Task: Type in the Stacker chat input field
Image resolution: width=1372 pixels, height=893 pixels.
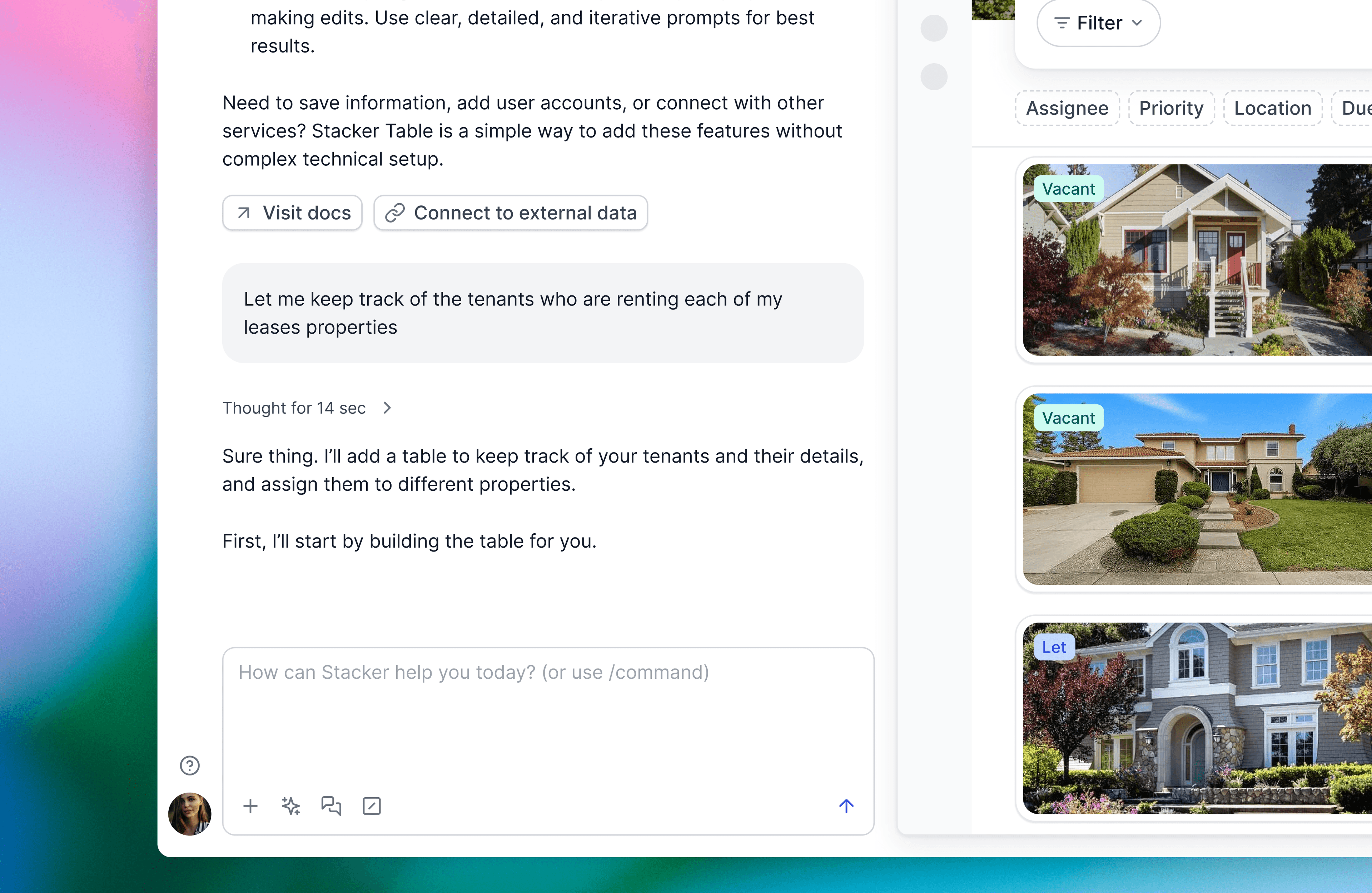Action: (x=548, y=715)
